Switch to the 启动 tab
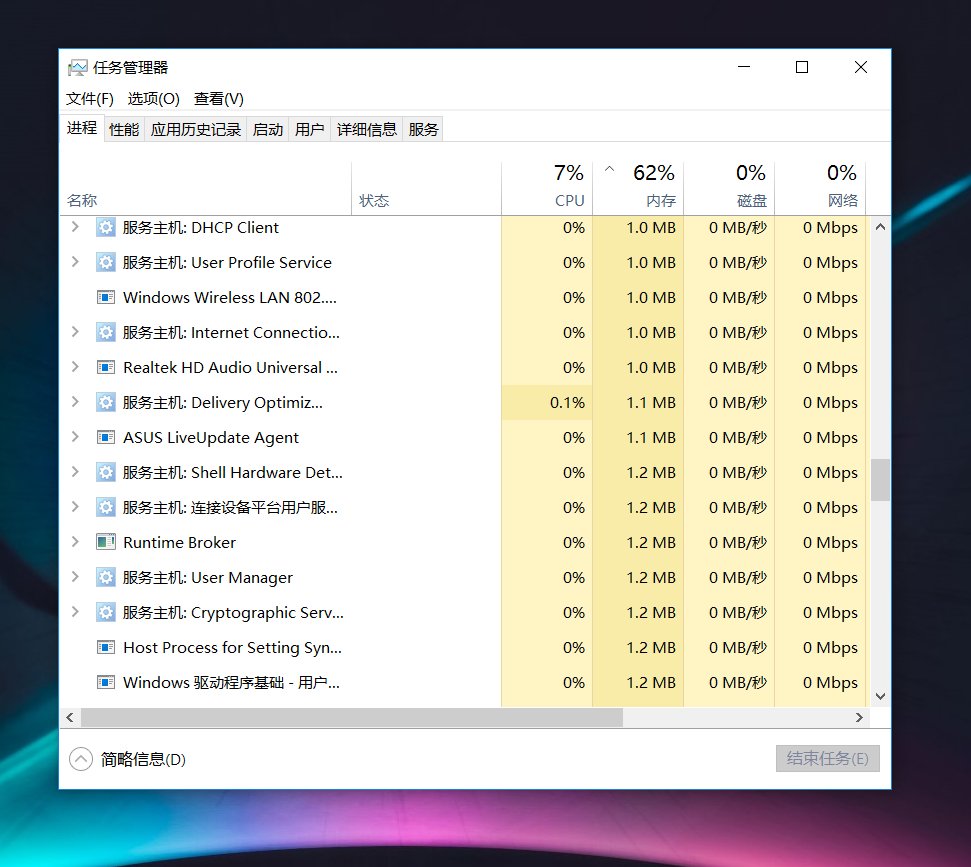This screenshot has width=971, height=867. coord(268,129)
